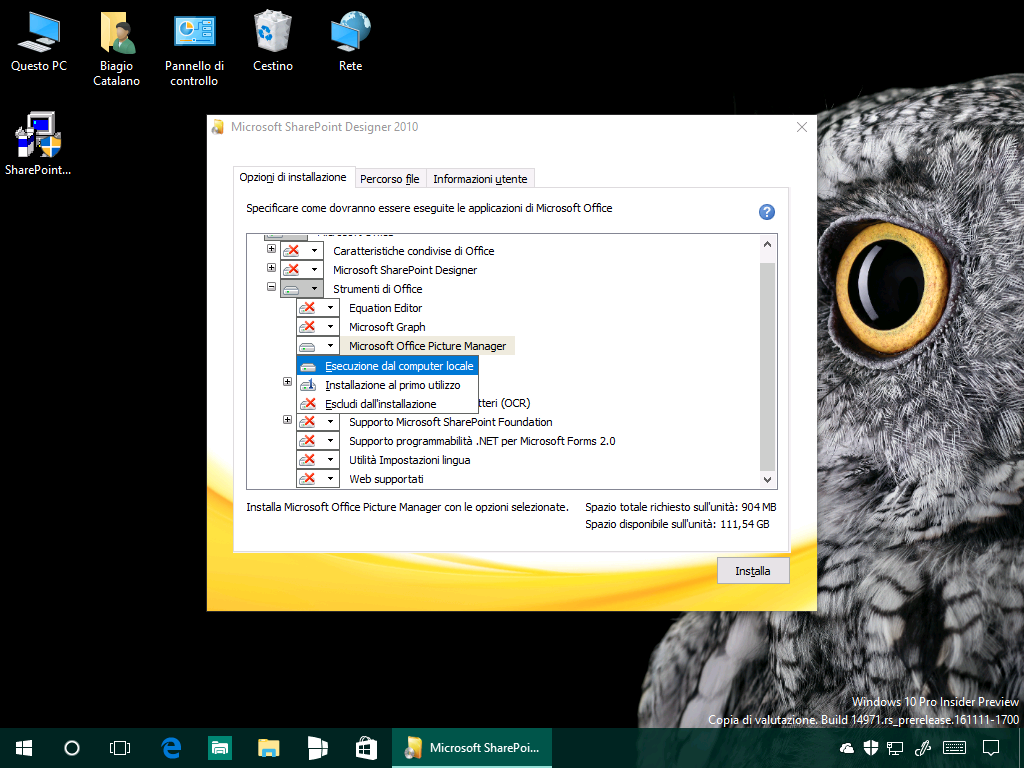The image size is (1024, 768).
Task: Open Biagio Catalano user folder icon
Action: 116,49
